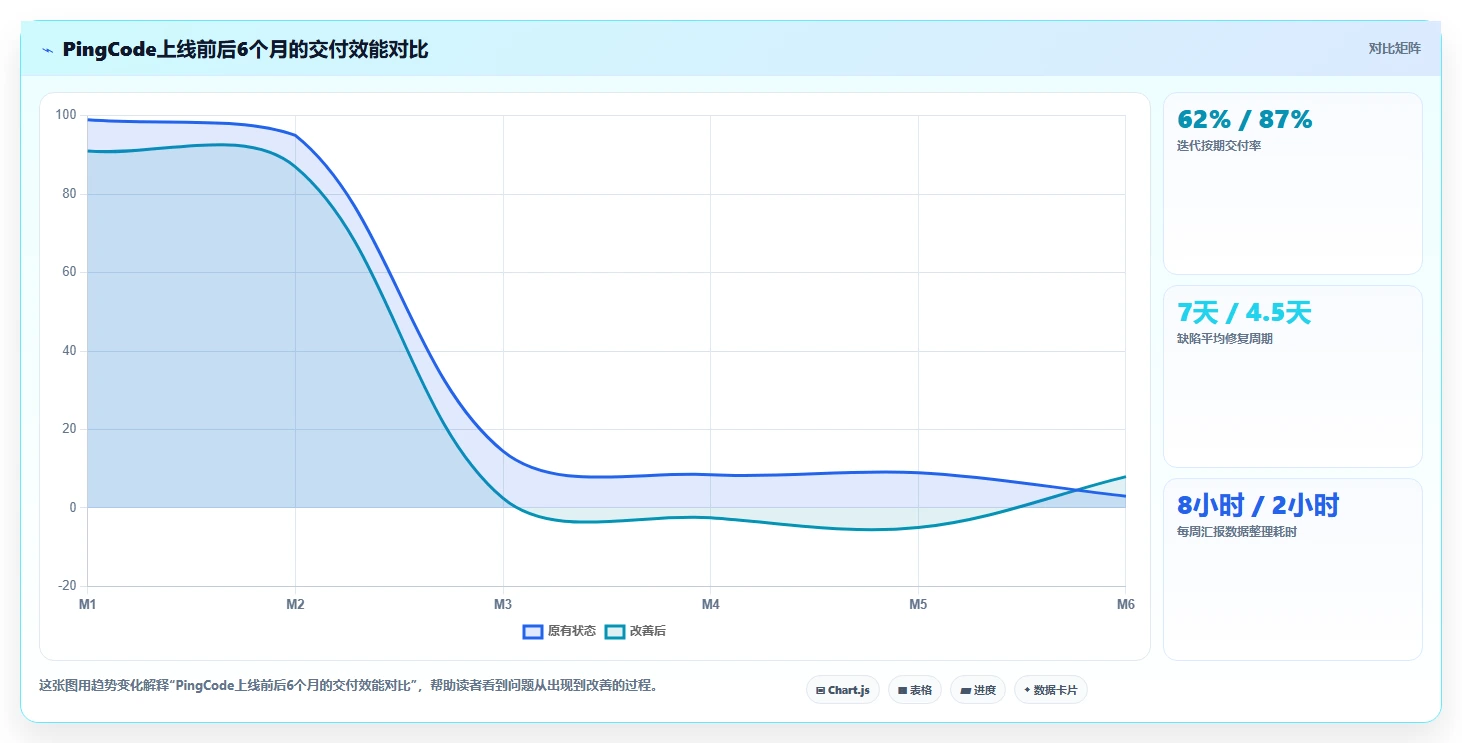This screenshot has height=743, width=1462.
Task: Click the M4 axis label
Action: (710, 604)
